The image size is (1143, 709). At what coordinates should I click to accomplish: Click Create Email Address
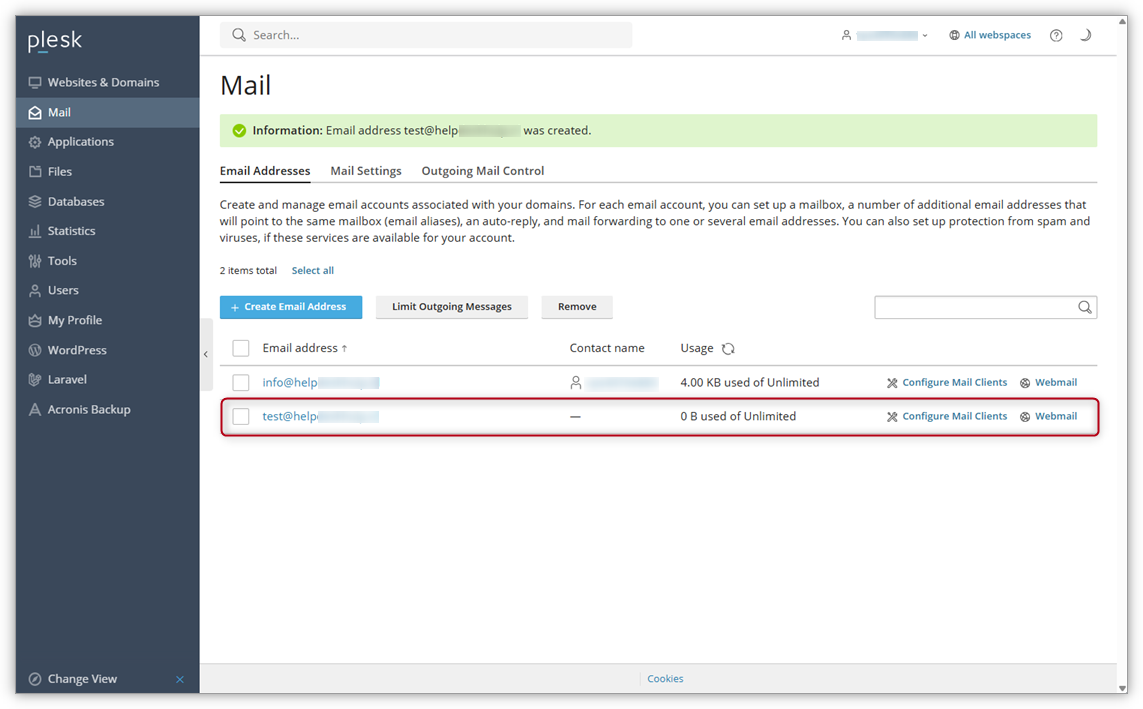coord(291,307)
